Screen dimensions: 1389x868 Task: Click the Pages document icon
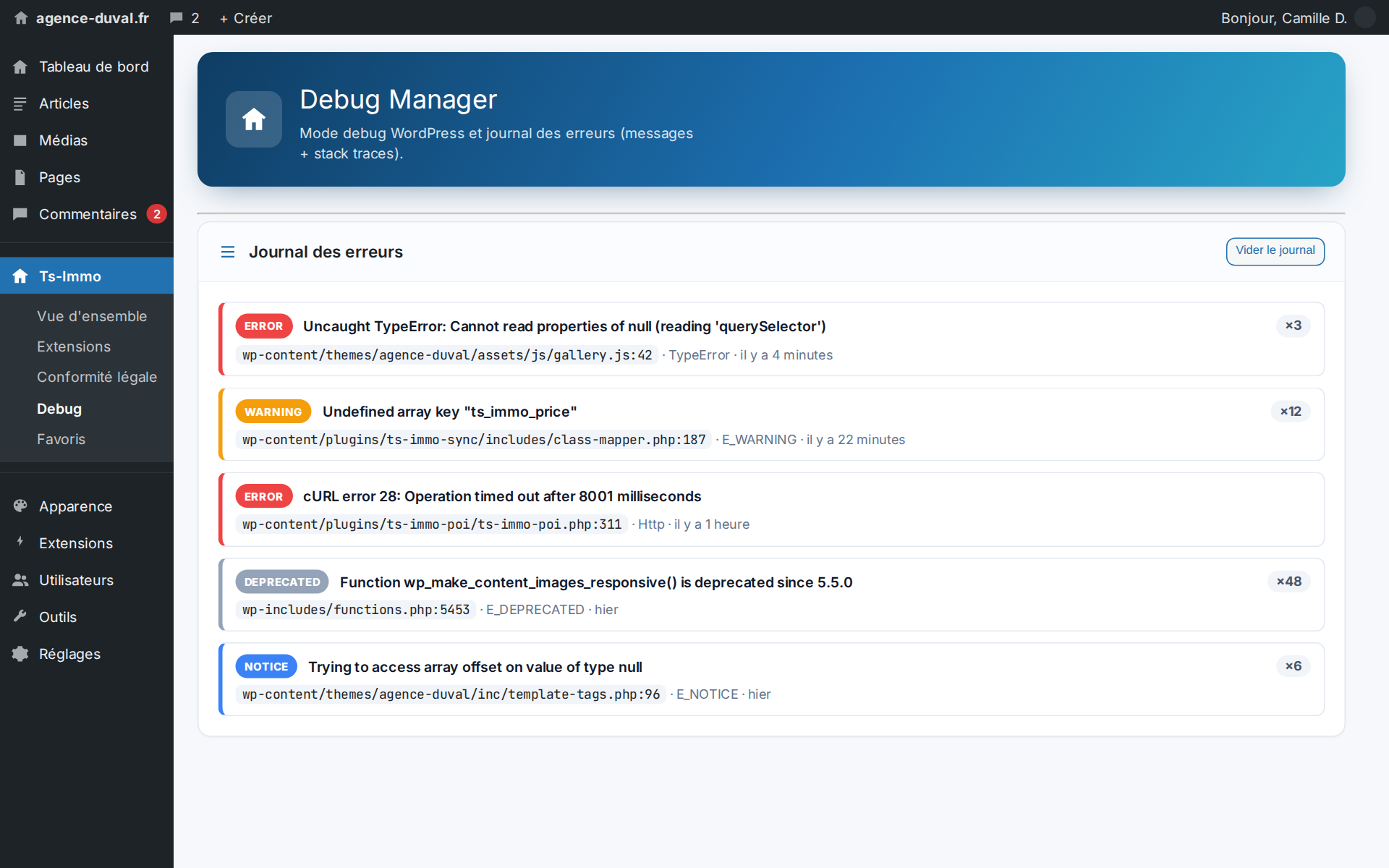pos(20,177)
